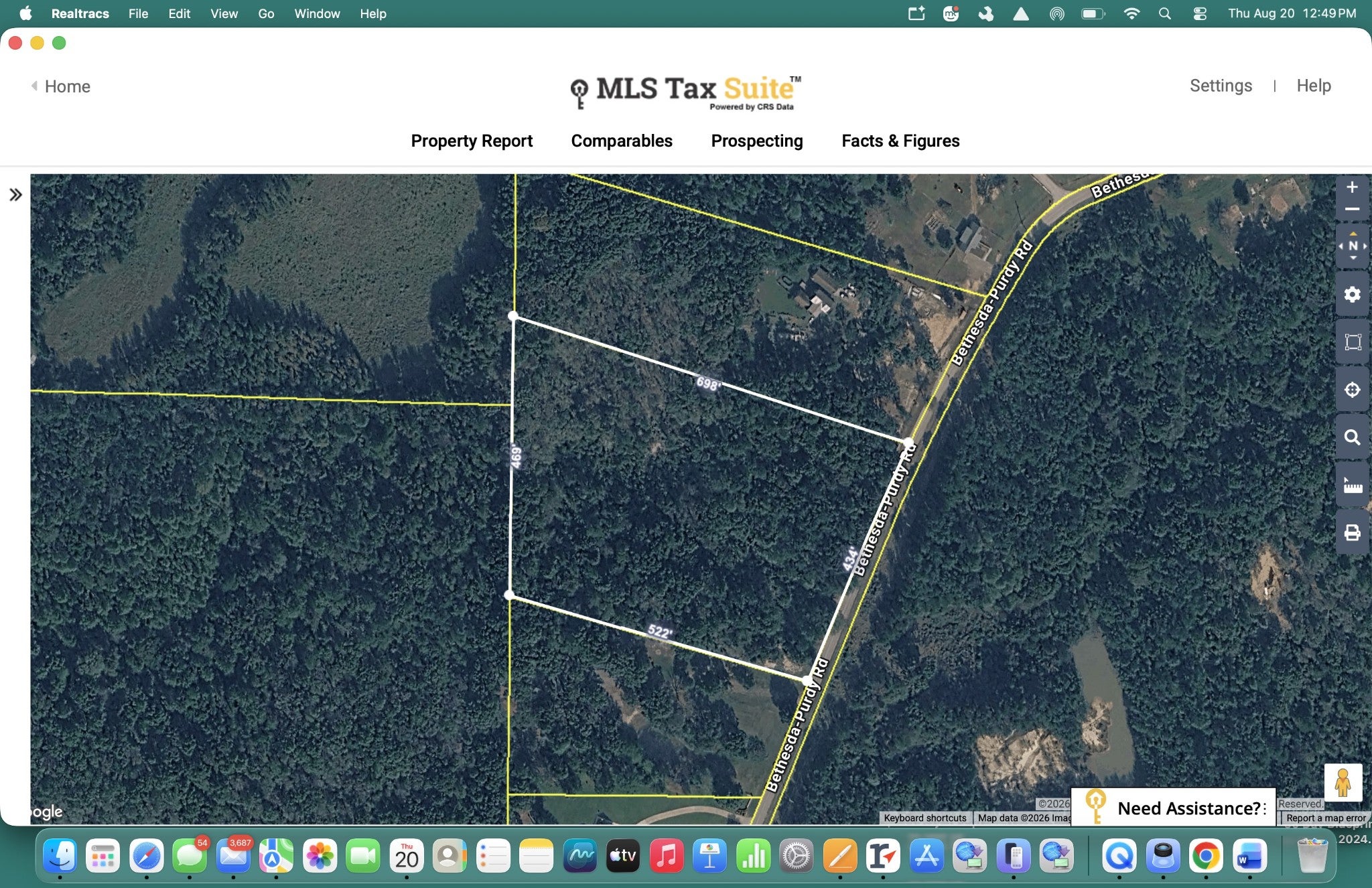Open the map search magnifier tool
This screenshot has width=1372, height=888.
click(x=1353, y=437)
